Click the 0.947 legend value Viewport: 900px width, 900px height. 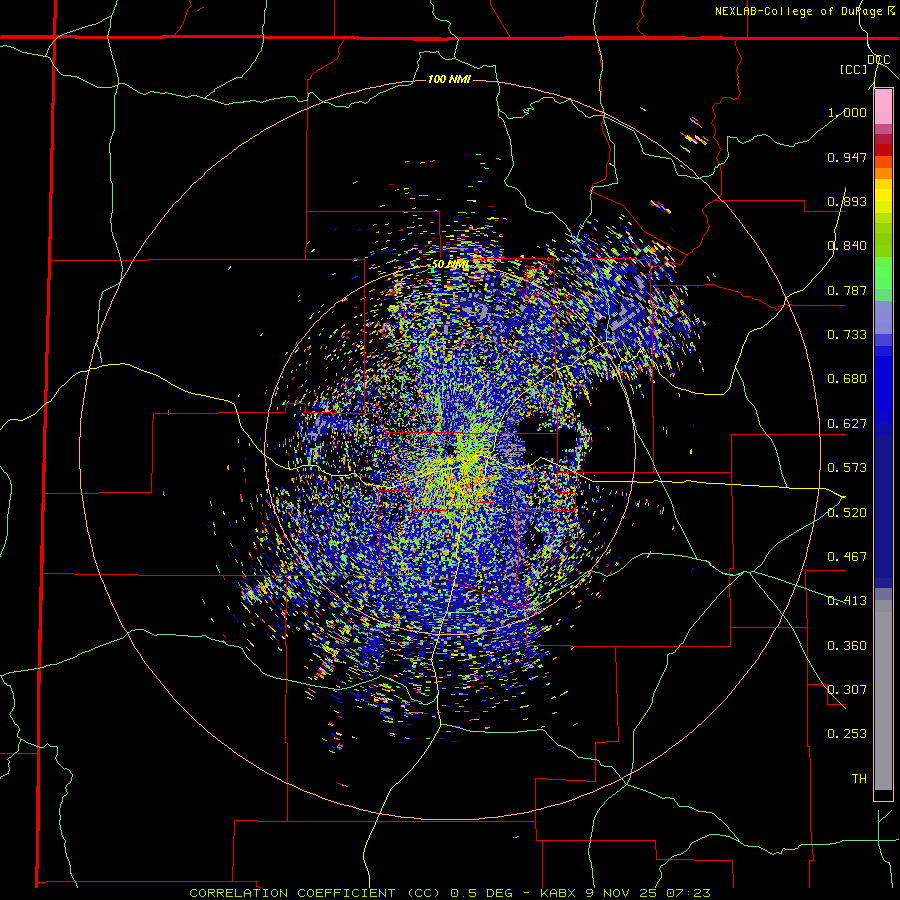(x=847, y=157)
